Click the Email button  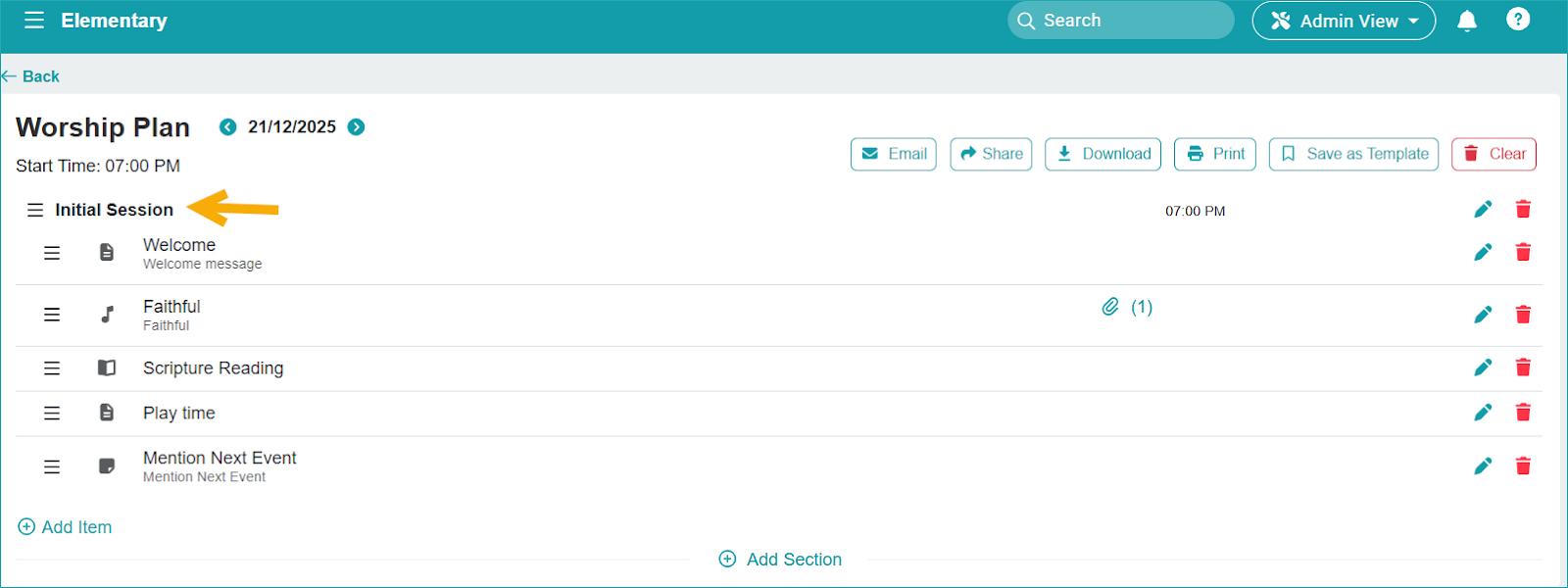[894, 154]
